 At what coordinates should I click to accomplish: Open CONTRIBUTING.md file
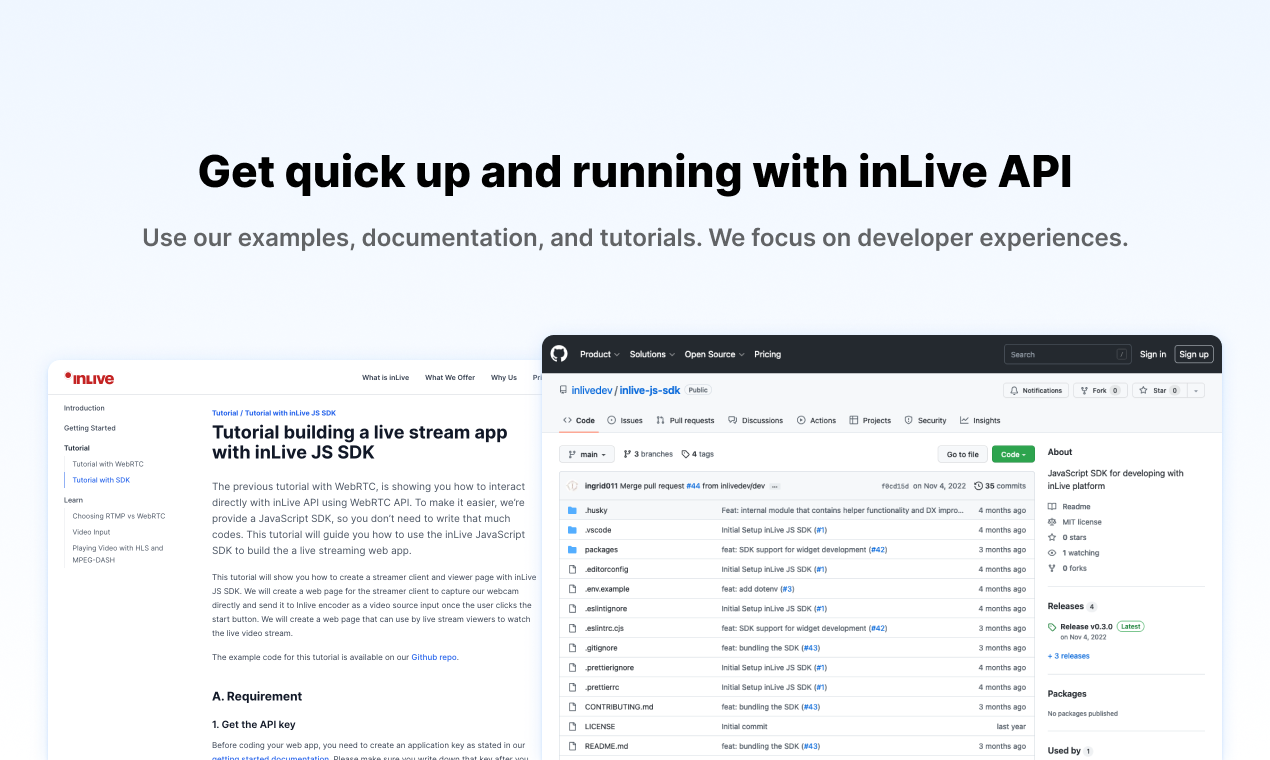(619, 707)
